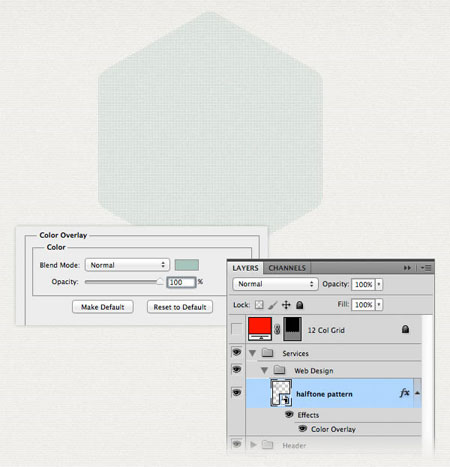Click the lock position move icon

tap(286, 305)
